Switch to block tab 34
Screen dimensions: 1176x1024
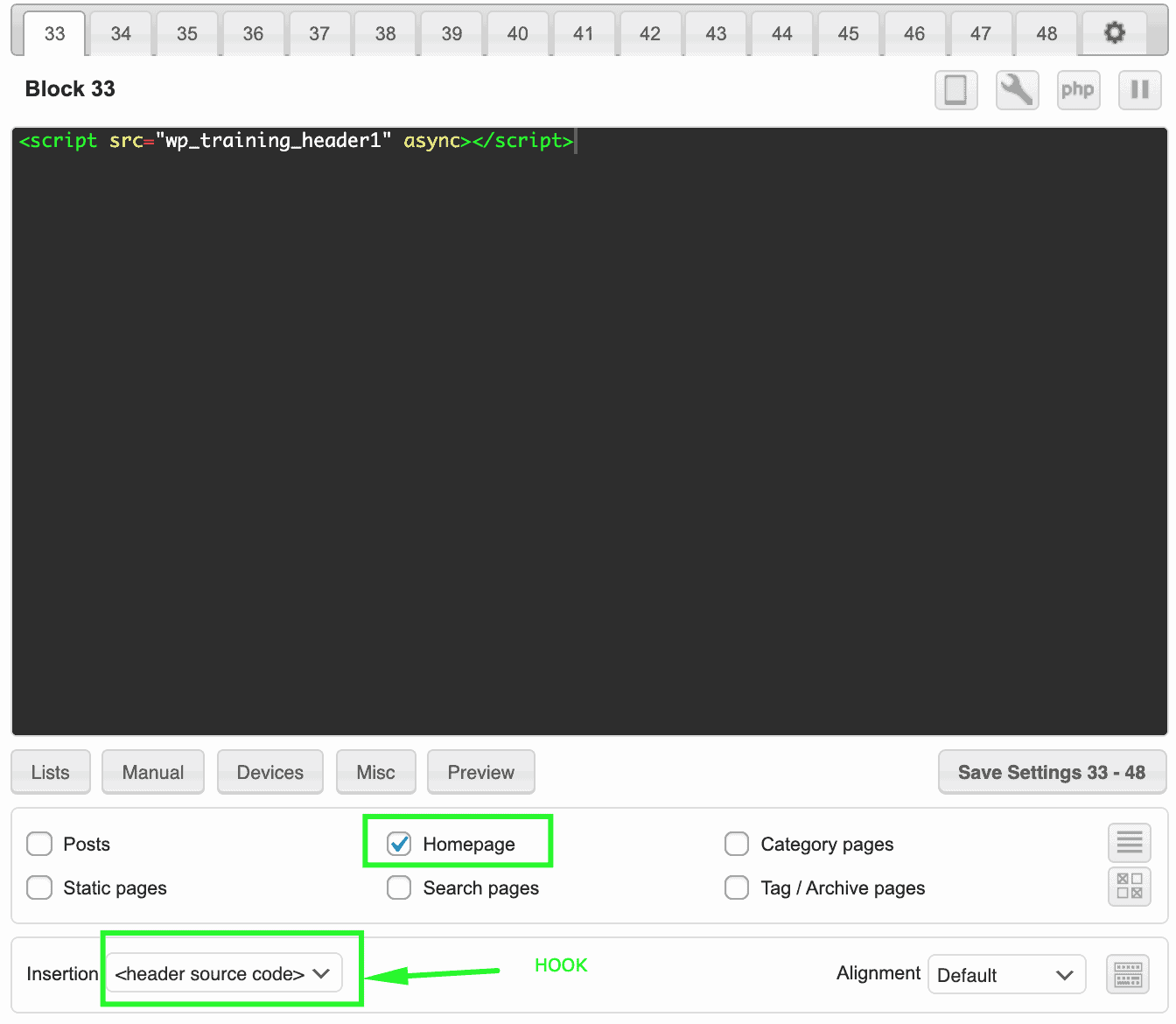click(121, 33)
